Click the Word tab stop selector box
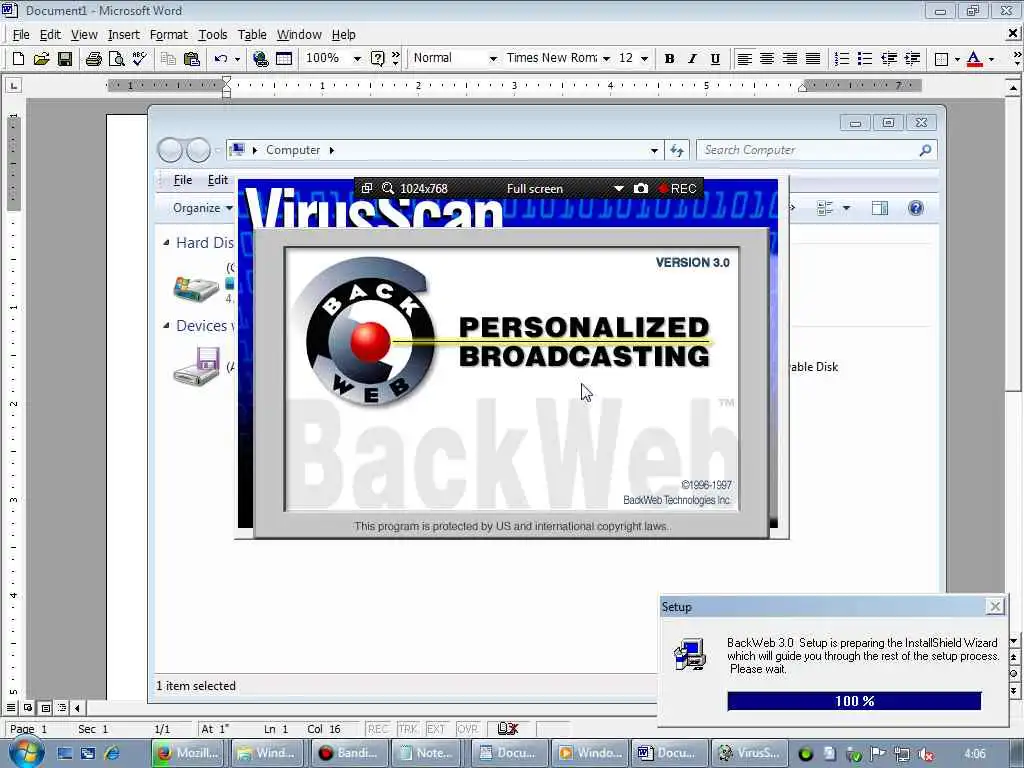1024x768 pixels. click(13, 85)
